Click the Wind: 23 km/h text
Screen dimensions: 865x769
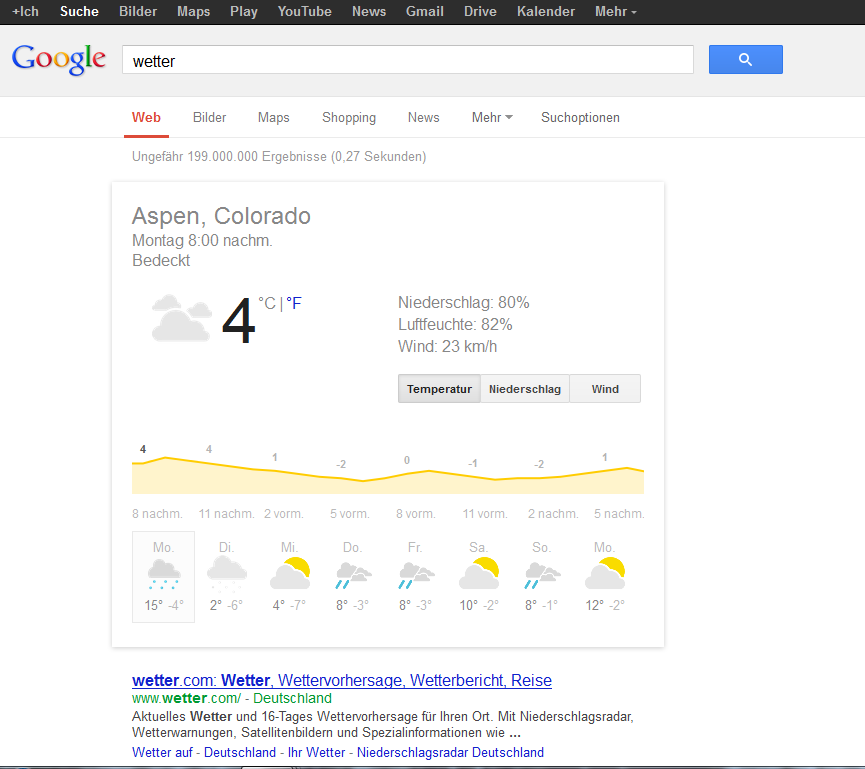tap(447, 346)
